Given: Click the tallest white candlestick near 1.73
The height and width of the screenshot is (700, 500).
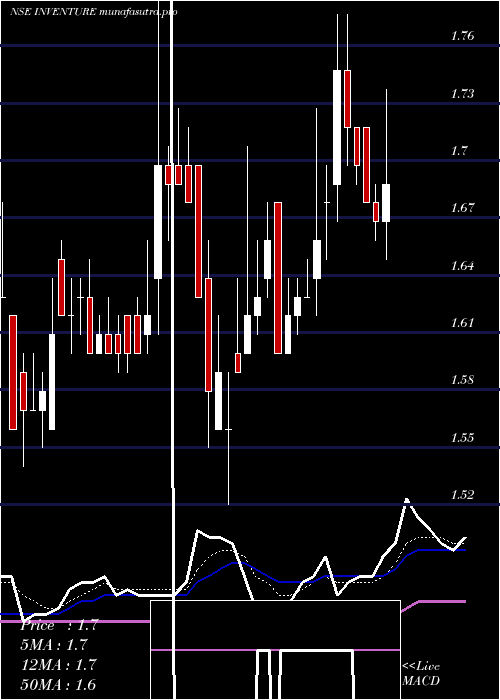Looking at the screenshot, I should (337, 127).
